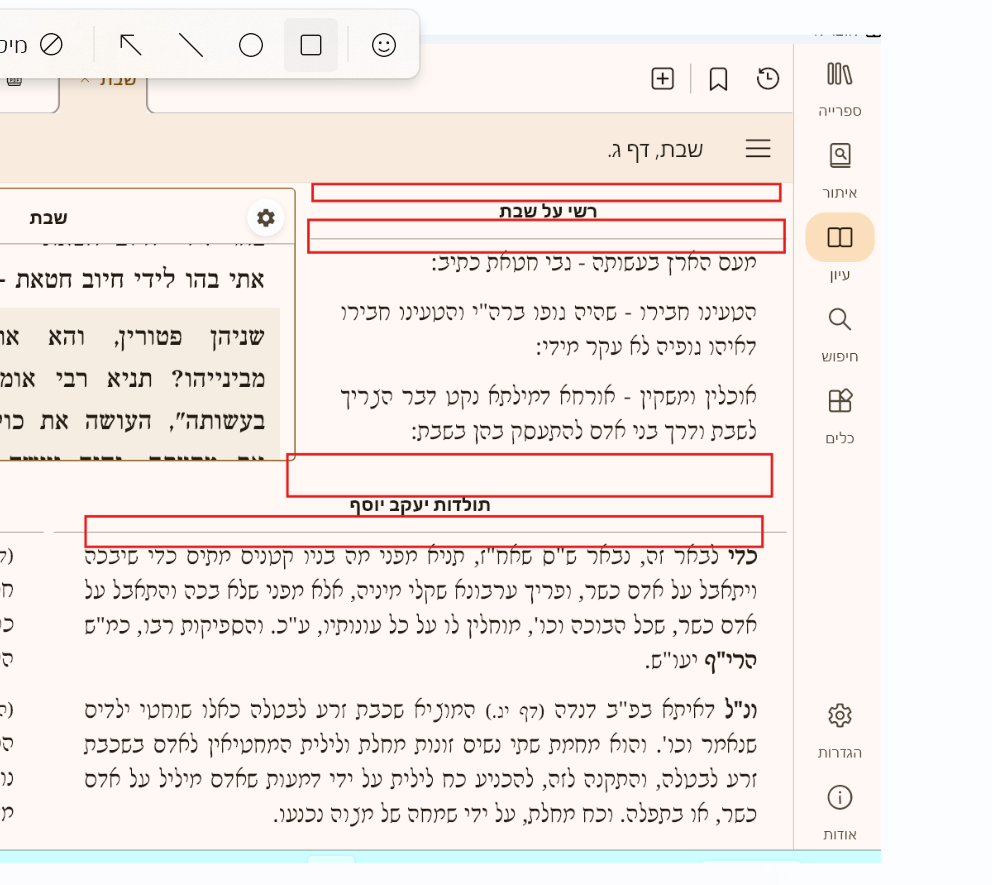This screenshot has height=885, width=992.
Task: Select the circle annotation tool
Action: 251,45
